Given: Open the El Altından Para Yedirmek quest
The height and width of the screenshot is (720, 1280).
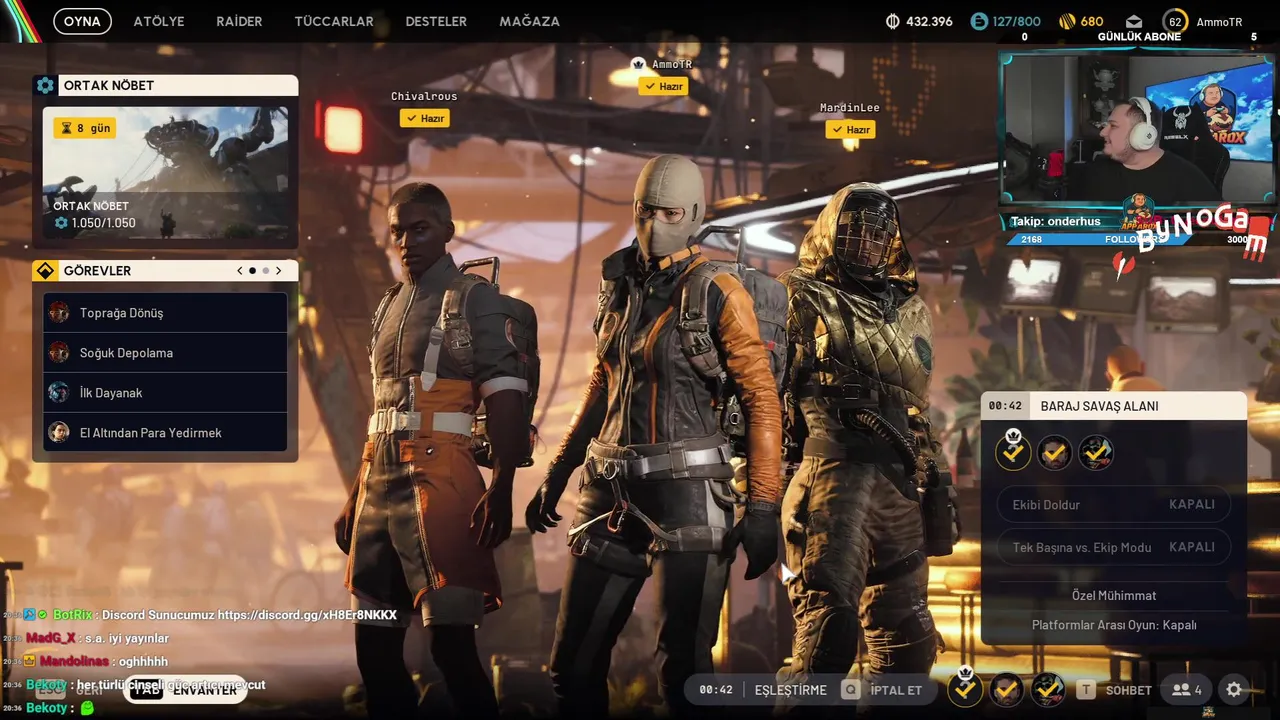Looking at the screenshot, I should pyautogui.click(x=165, y=432).
